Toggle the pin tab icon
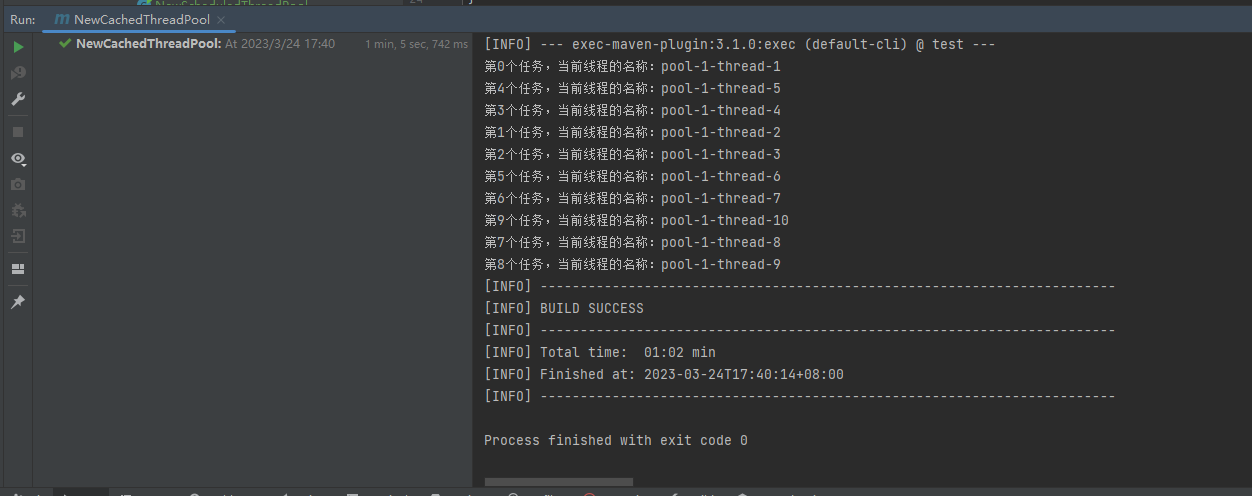Screen dimensions: 1252x496 [18, 302]
